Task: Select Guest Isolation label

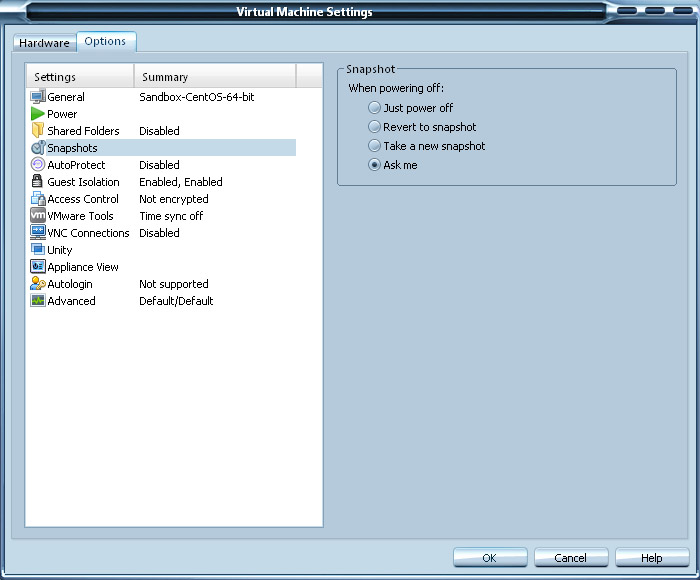Action: [x=83, y=182]
